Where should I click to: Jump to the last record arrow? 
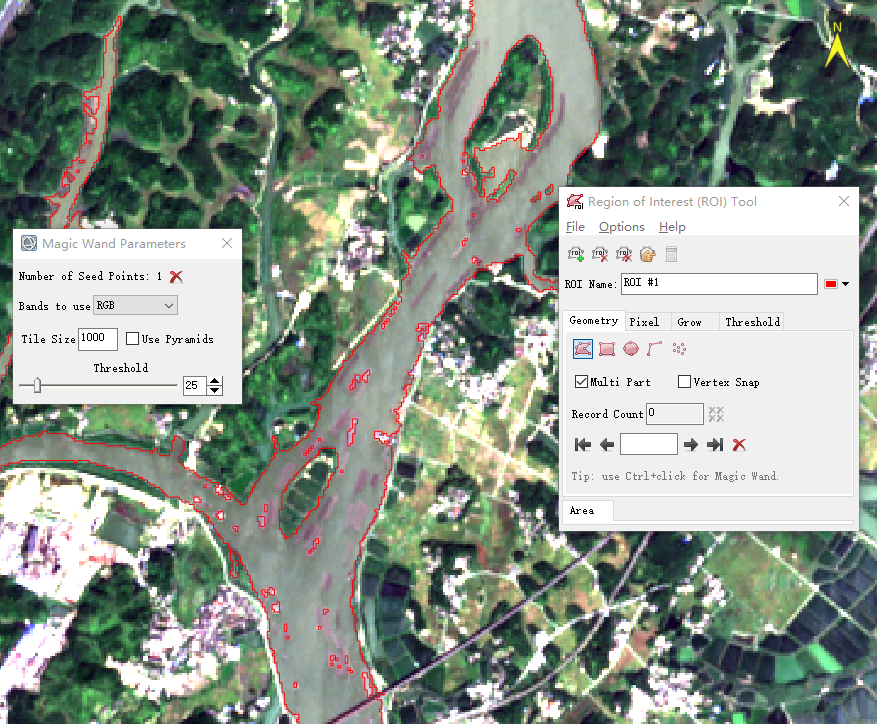[x=715, y=445]
